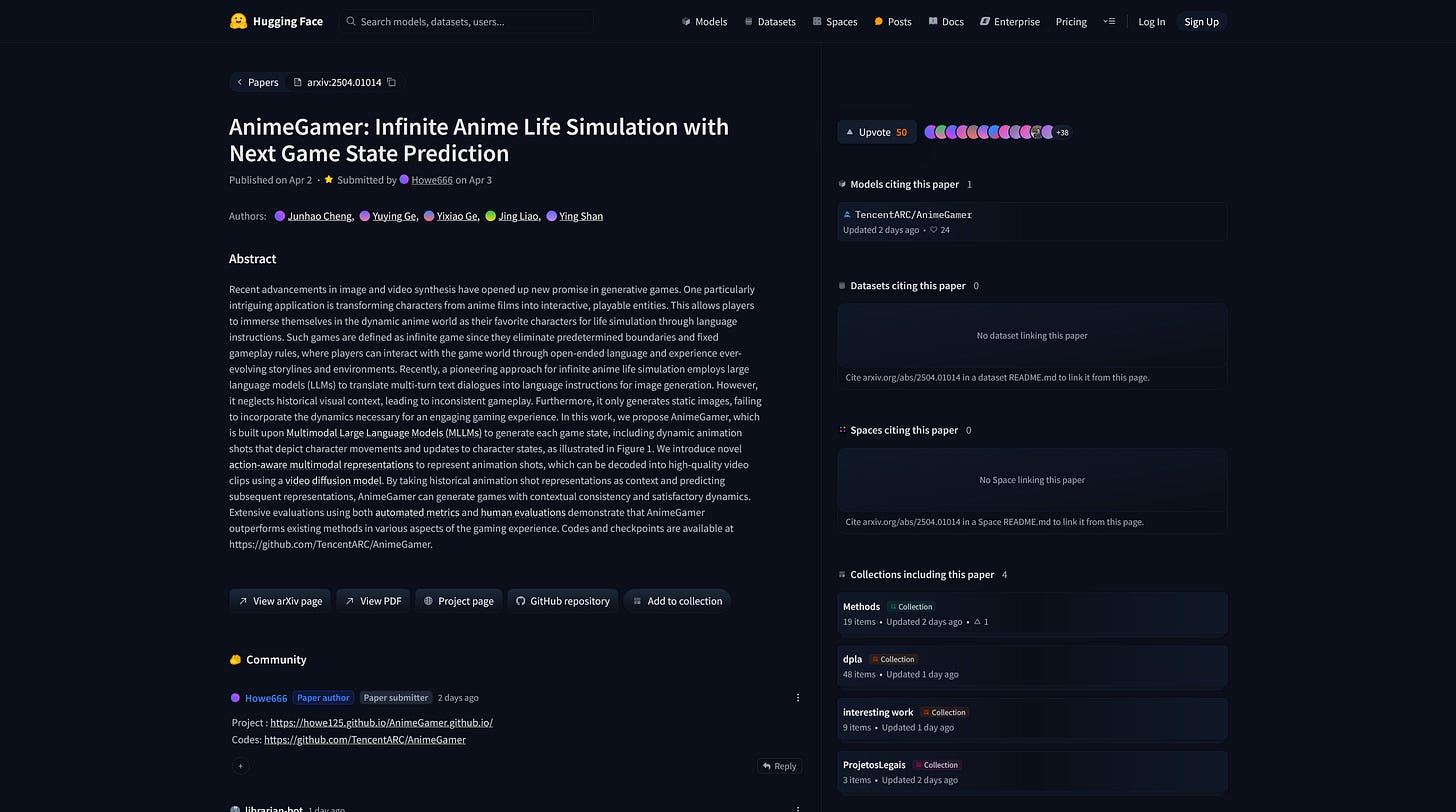Image resolution: width=1456 pixels, height=812 pixels.
Task: Reply to Howe666's comment
Action: pyautogui.click(x=779, y=766)
